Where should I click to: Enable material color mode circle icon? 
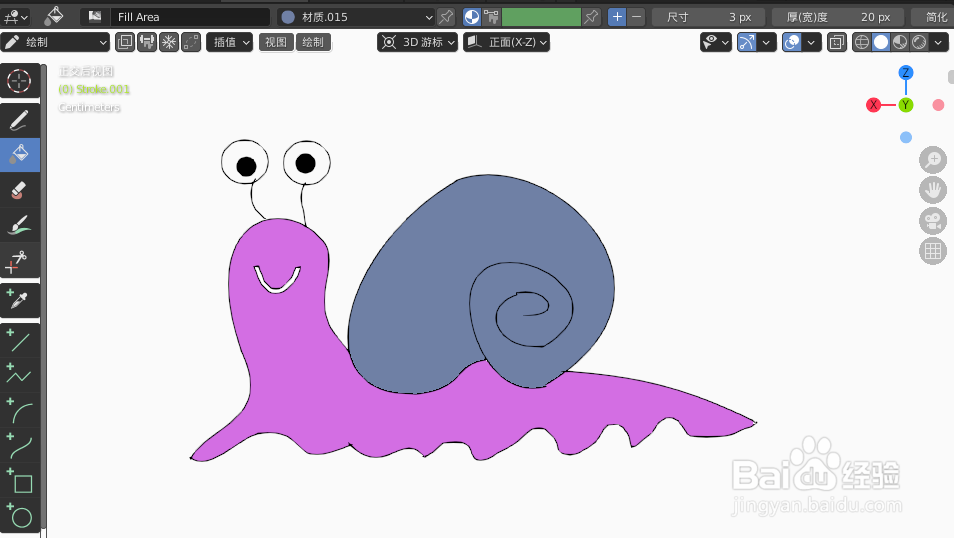pyautogui.click(x=472, y=17)
